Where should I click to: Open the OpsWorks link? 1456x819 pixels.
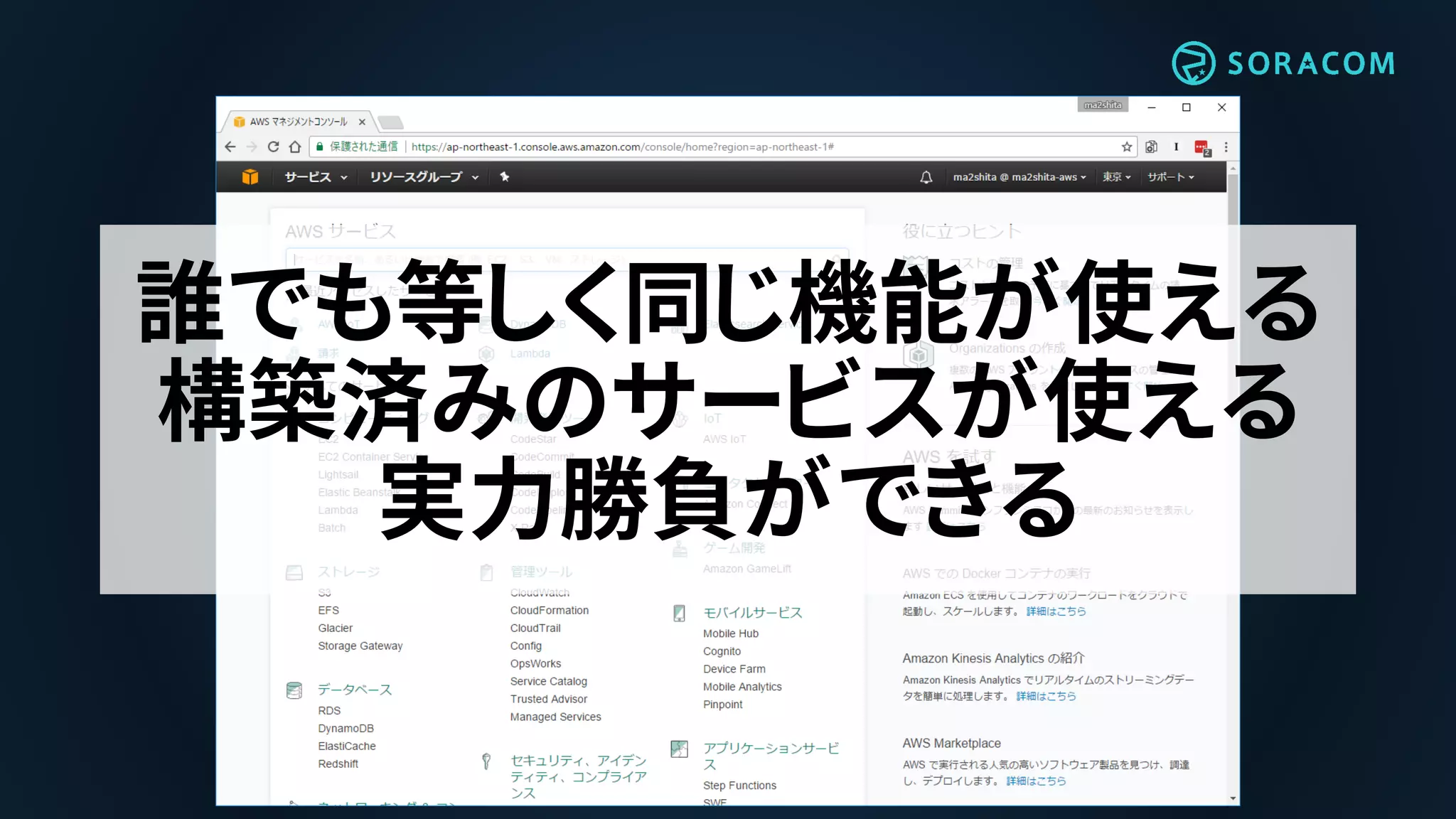[535, 664]
